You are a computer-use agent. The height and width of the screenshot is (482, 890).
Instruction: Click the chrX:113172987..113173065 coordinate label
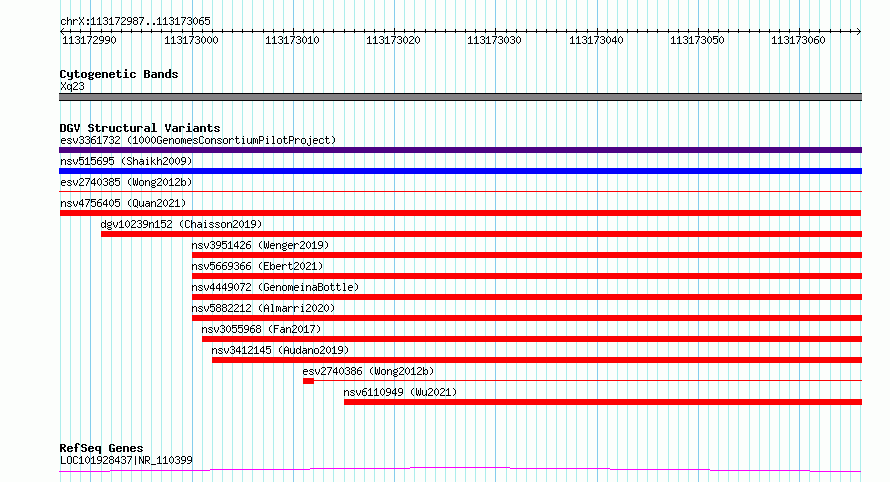coord(135,22)
